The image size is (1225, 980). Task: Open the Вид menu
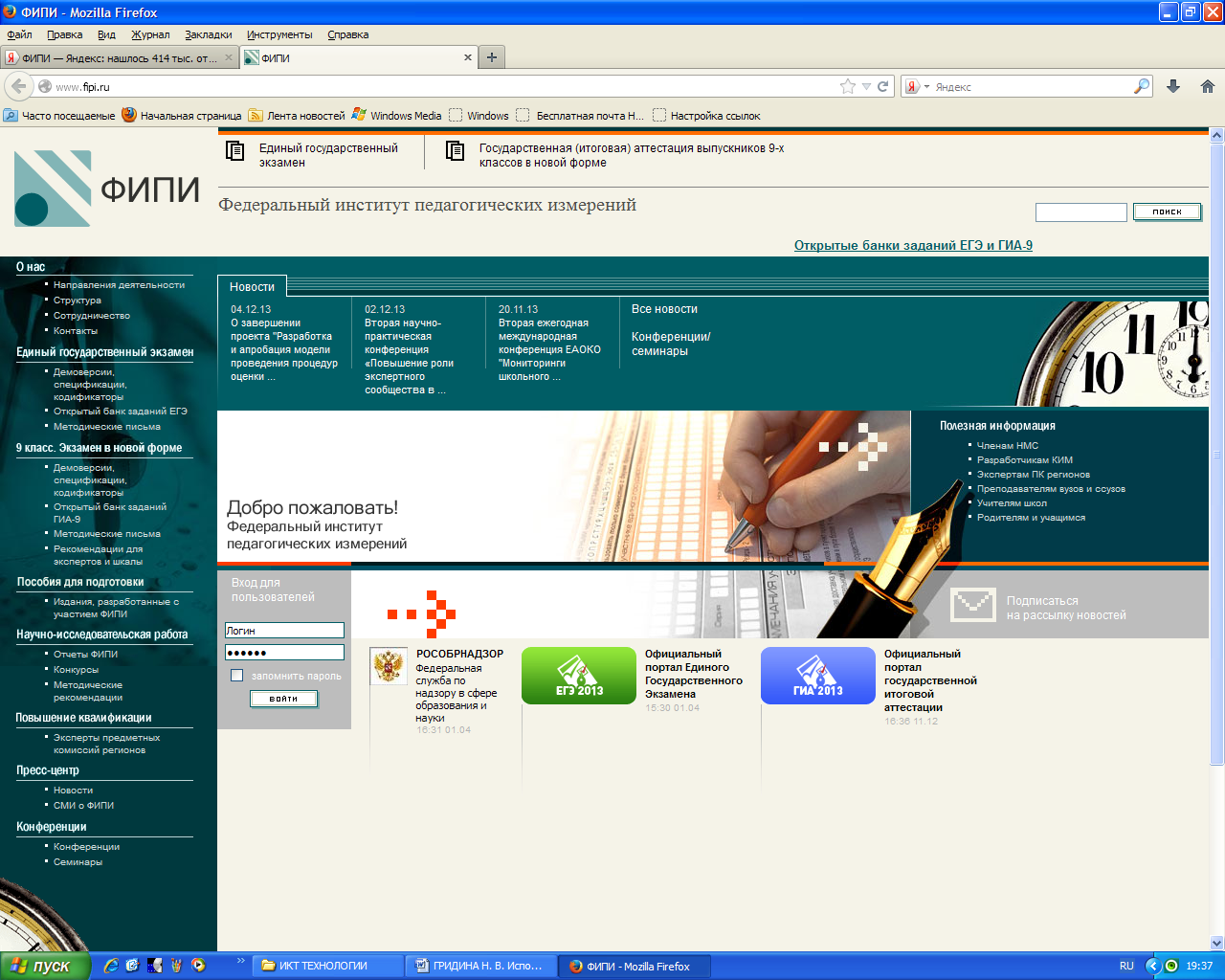pyautogui.click(x=106, y=34)
